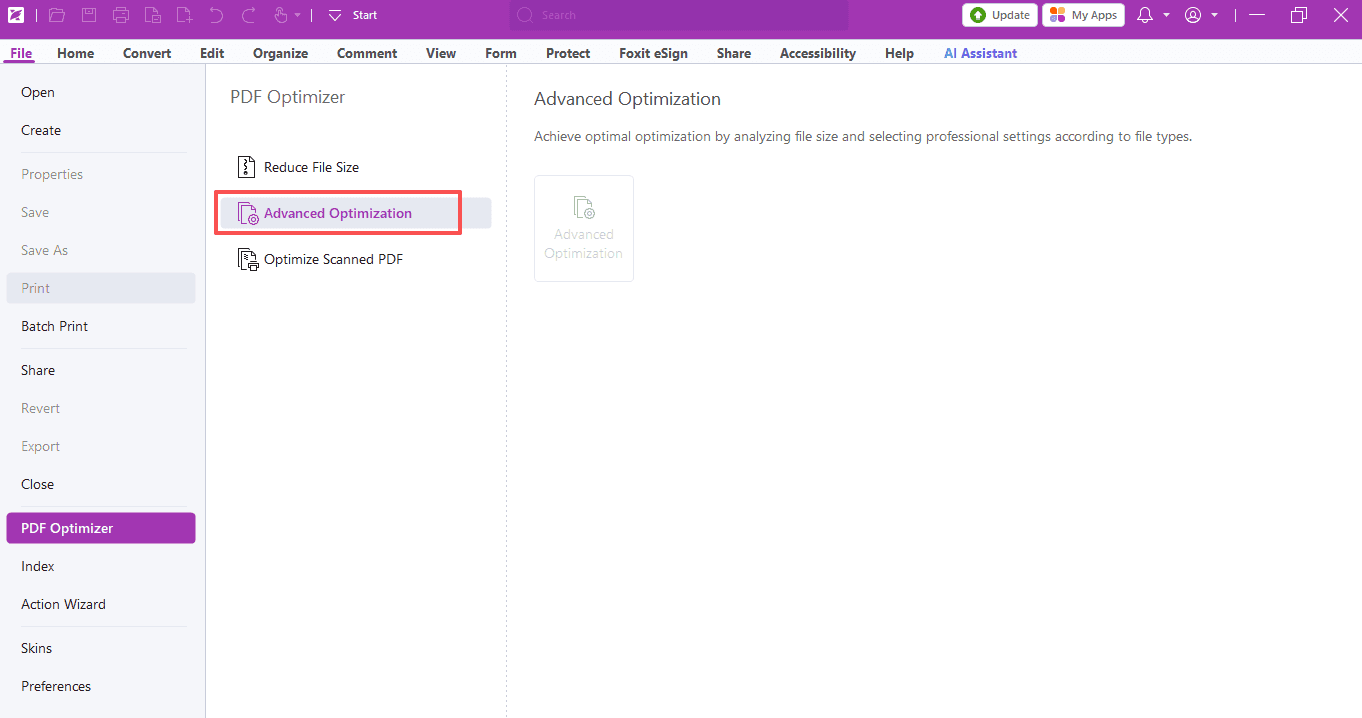
Task: Switch to the File ribbon tab
Action: [21, 53]
